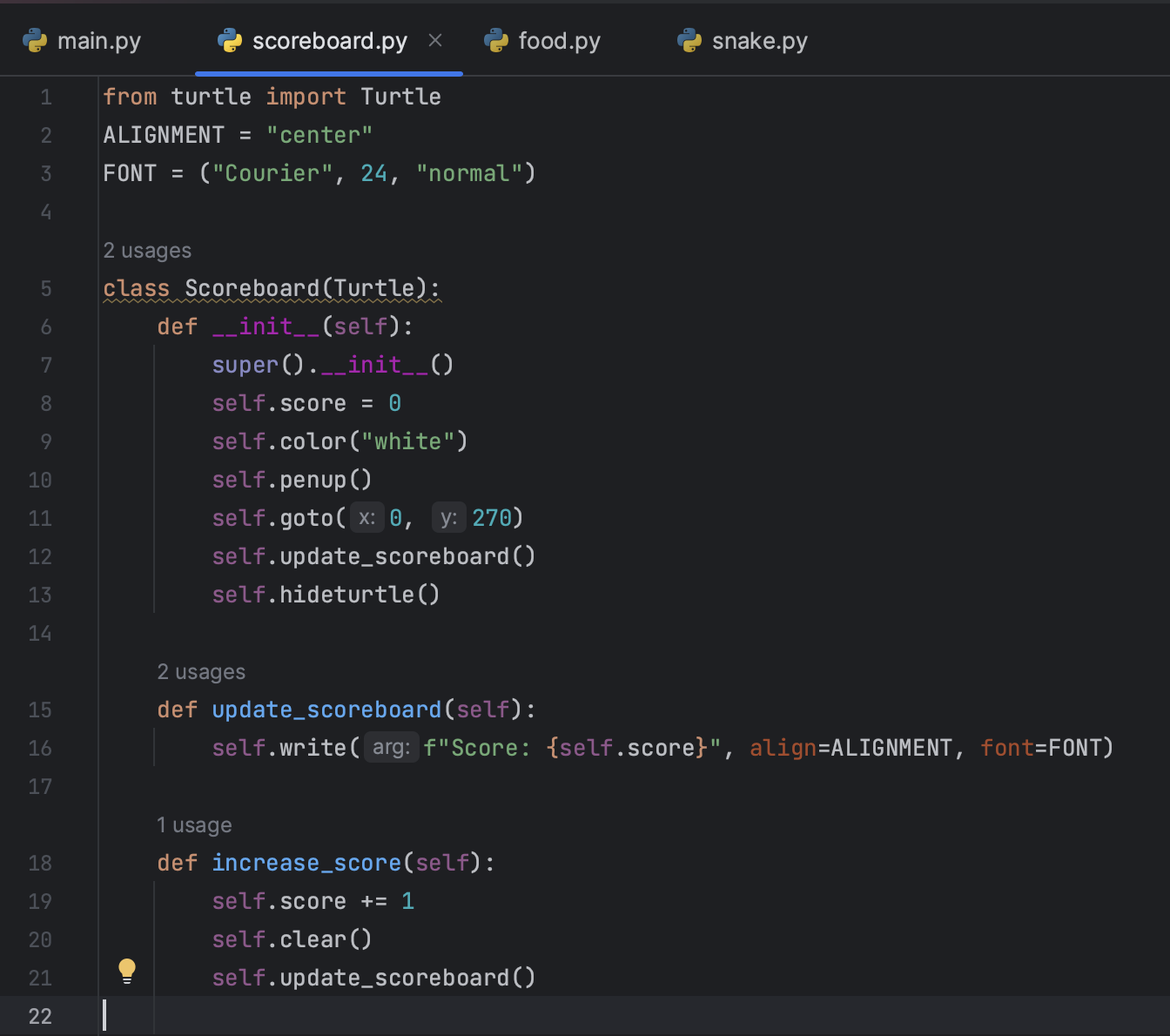Click the value 270 in goto call

492,518
